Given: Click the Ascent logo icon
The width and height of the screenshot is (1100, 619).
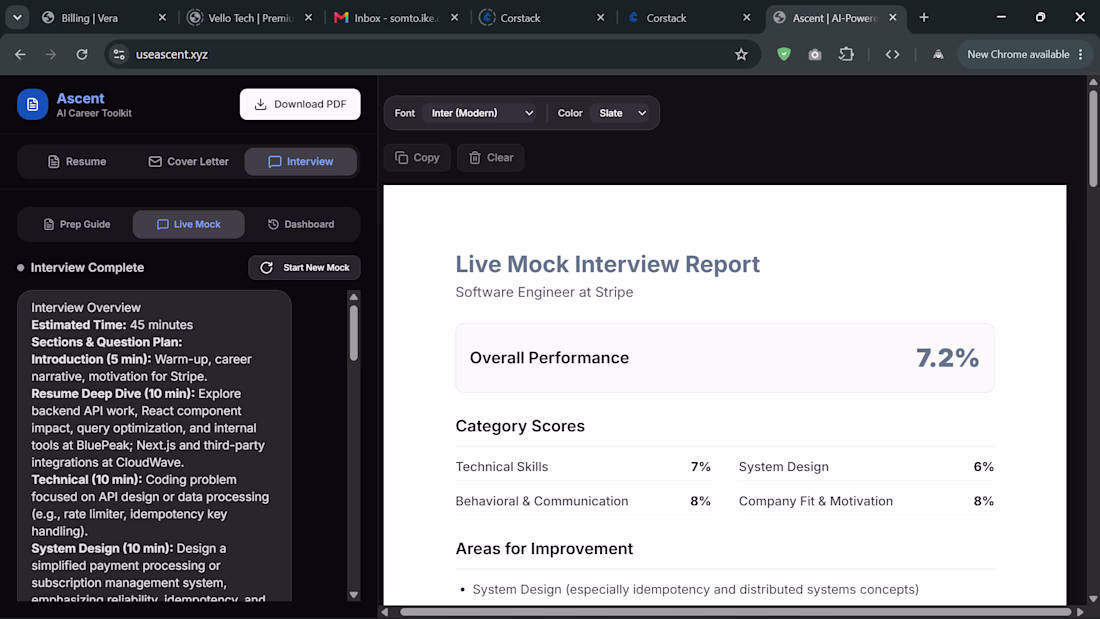Looking at the screenshot, I should click(32, 105).
